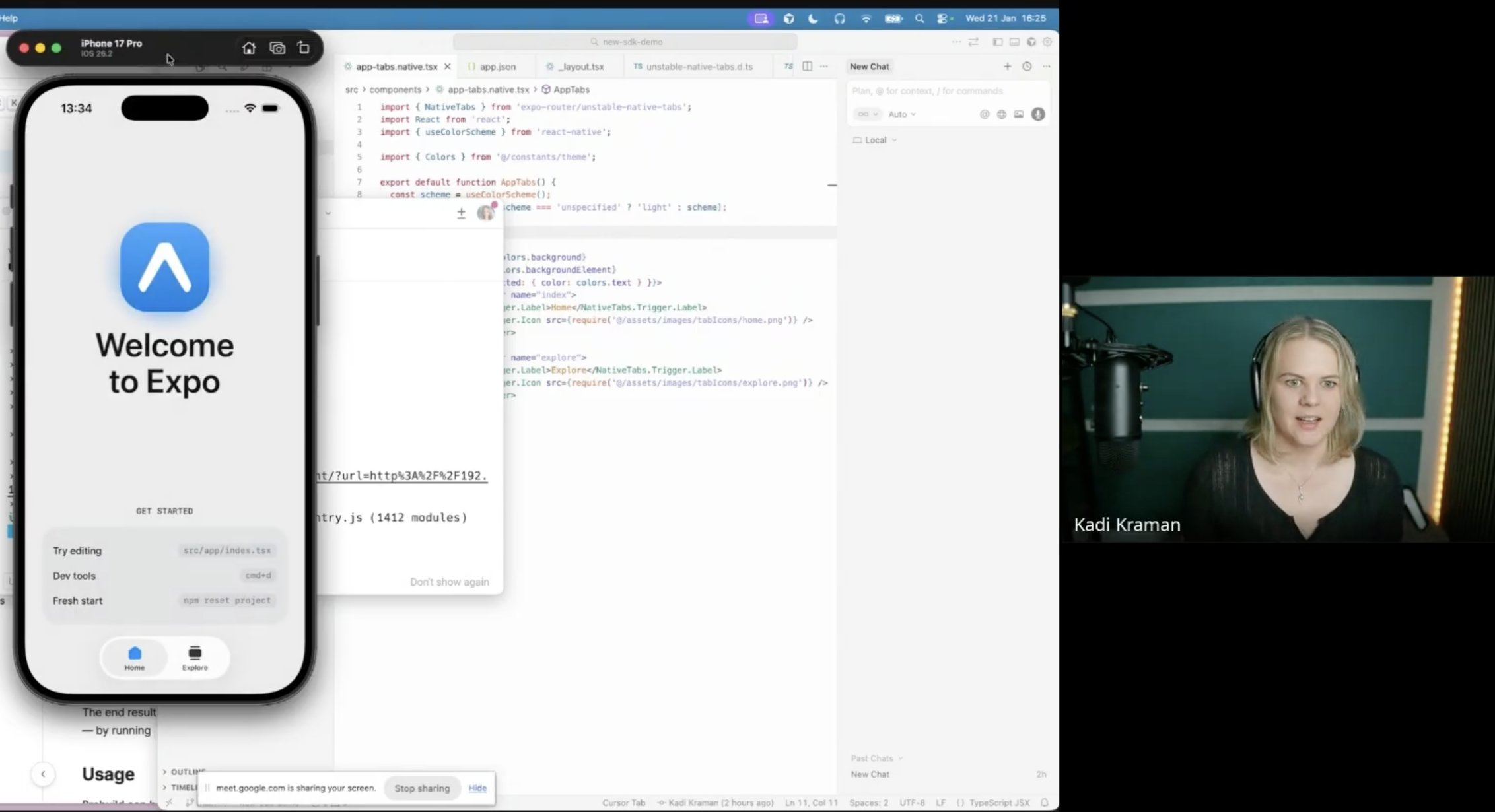Click the back chevron button near Usage

pyautogui.click(x=43, y=774)
